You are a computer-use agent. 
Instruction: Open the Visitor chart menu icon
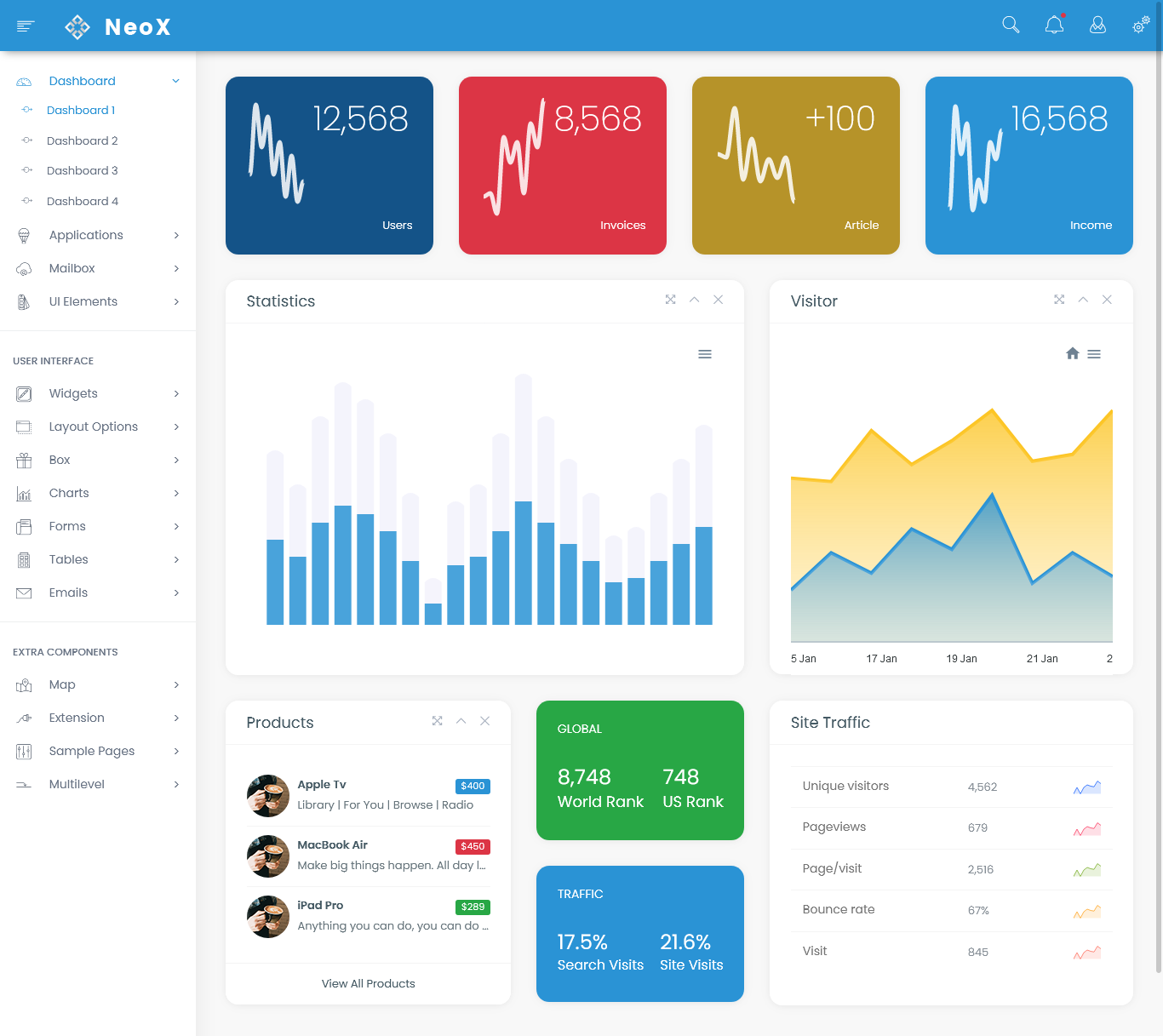[x=1094, y=354]
